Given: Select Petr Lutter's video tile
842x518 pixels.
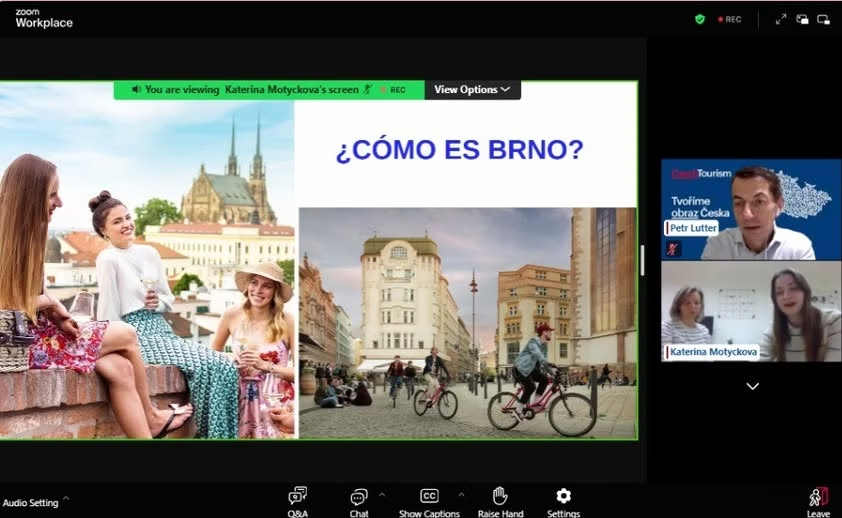Looking at the screenshot, I should tap(751, 209).
